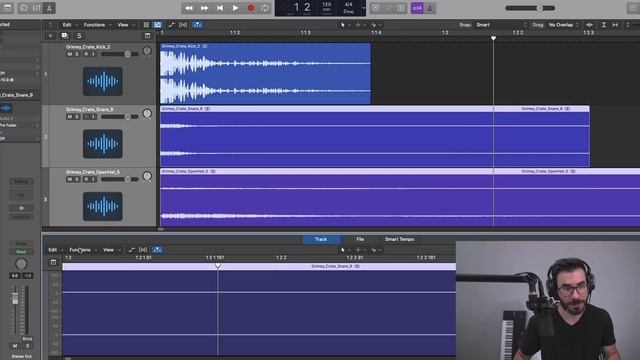Toggle Flex mode in the Tracks area
This screenshot has height=360, width=640.
(183, 25)
